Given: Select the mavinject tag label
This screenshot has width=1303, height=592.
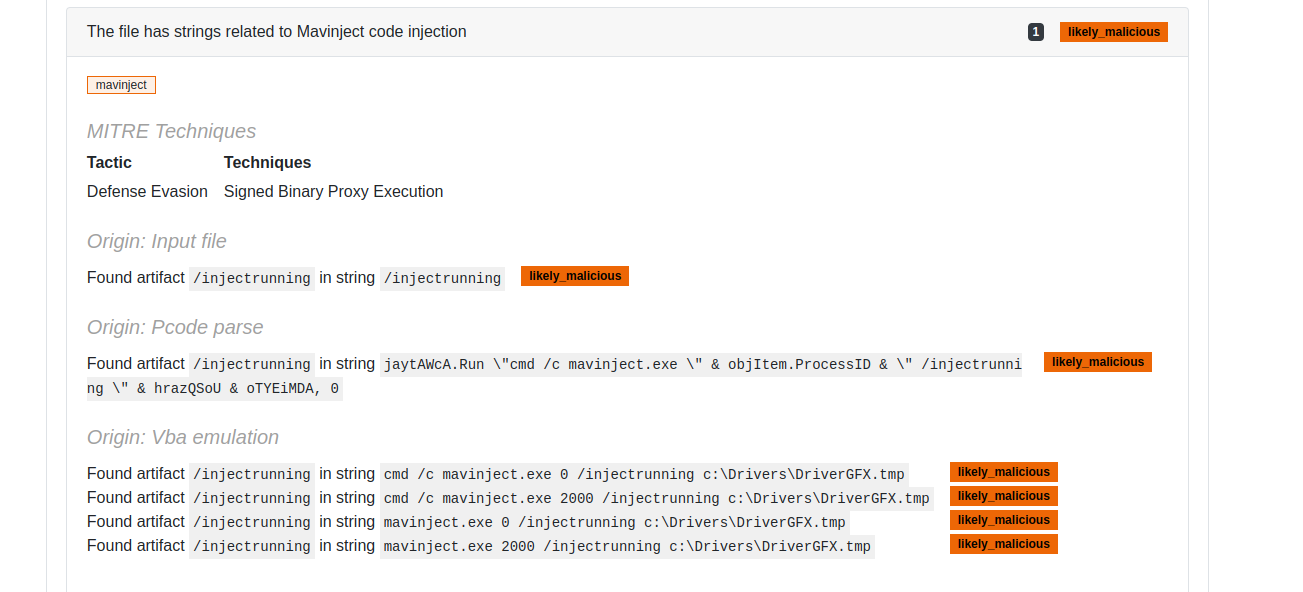Looking at the screenshot, I should coord(121,85).
